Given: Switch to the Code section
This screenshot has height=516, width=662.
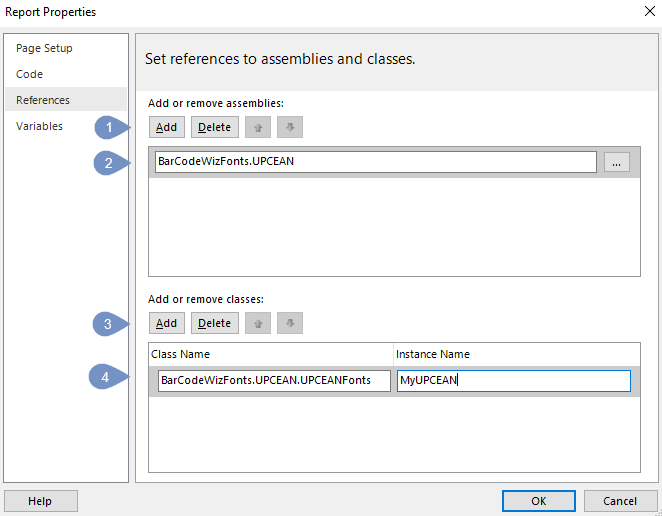Looking at the screenshot, I should pos(30,74).
